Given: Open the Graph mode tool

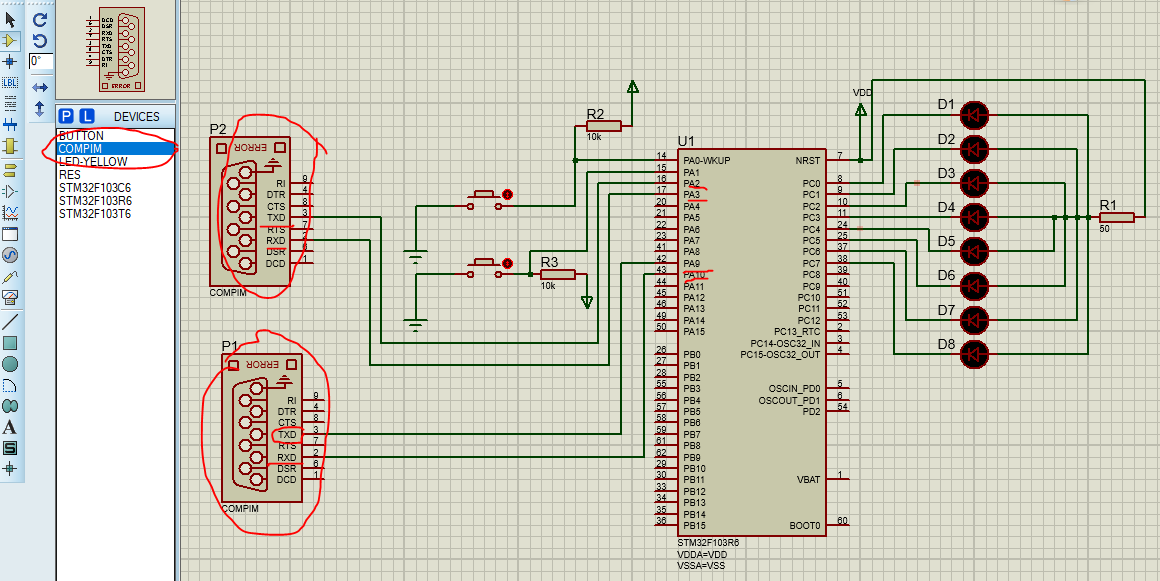Looking at the screenshot, I should (x=10, y=213).
